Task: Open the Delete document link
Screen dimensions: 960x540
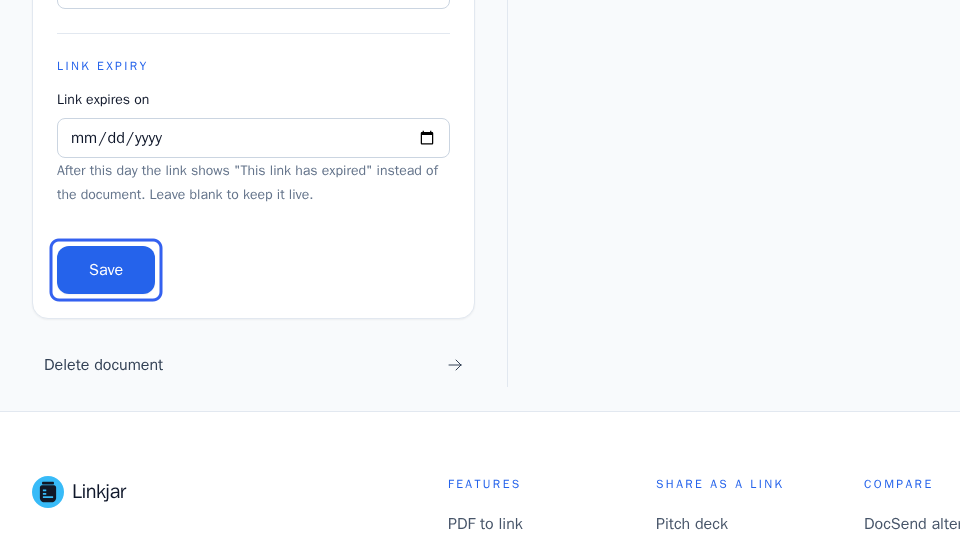Action: click(253, 365)
